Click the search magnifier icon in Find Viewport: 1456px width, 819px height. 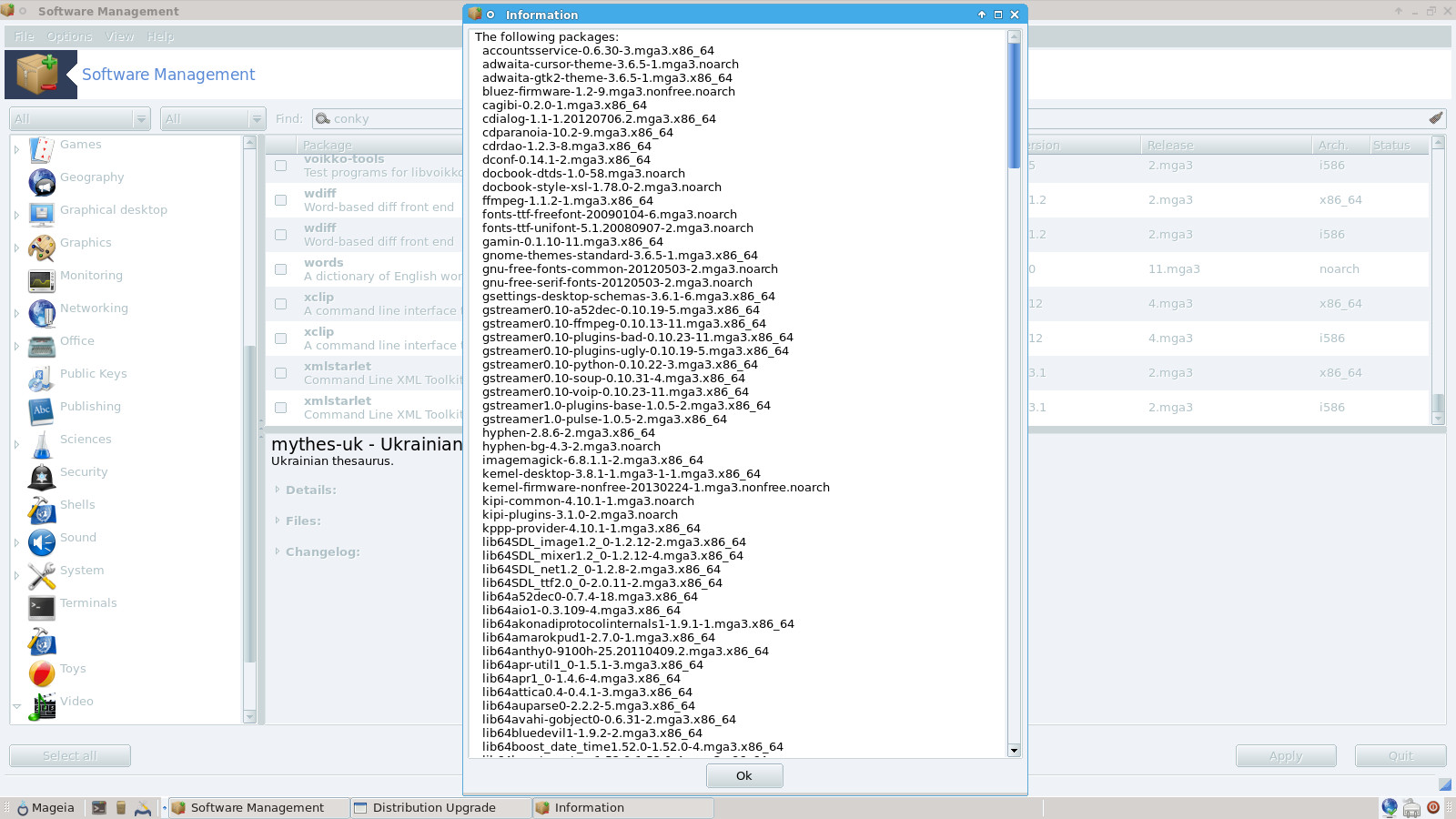pos(322,118)
